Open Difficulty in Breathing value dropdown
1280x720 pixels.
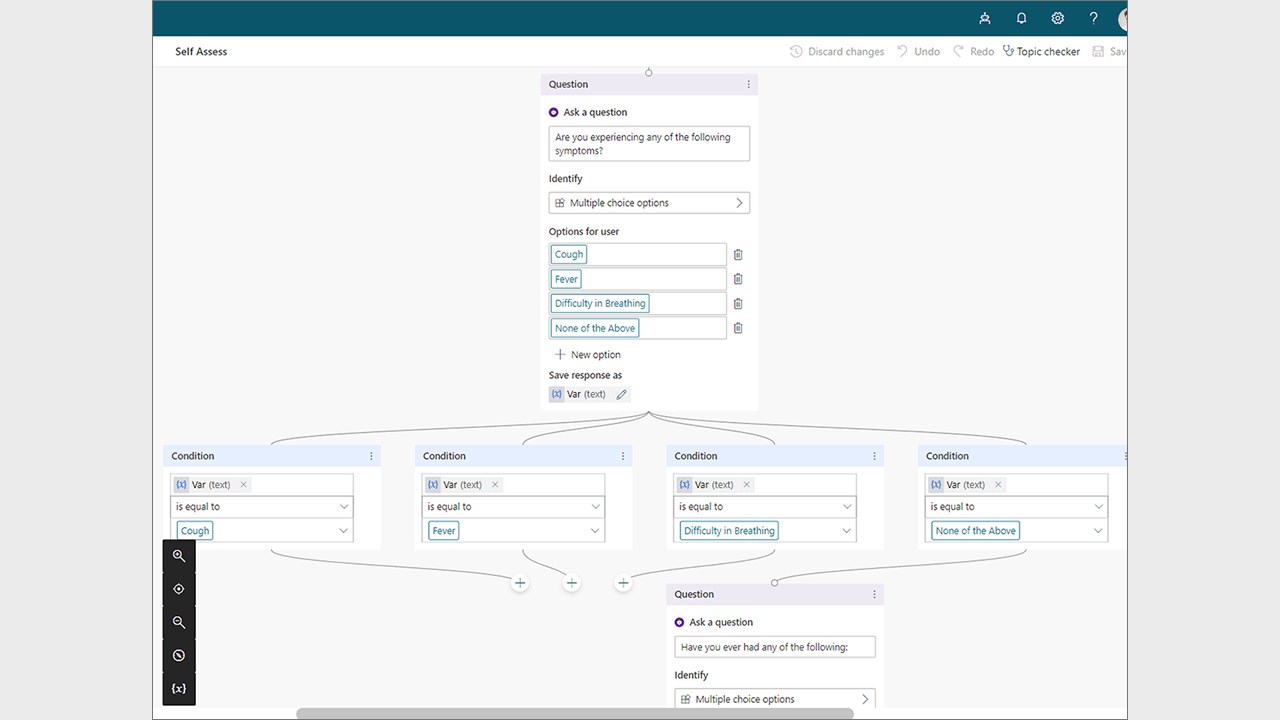[765, 531]
